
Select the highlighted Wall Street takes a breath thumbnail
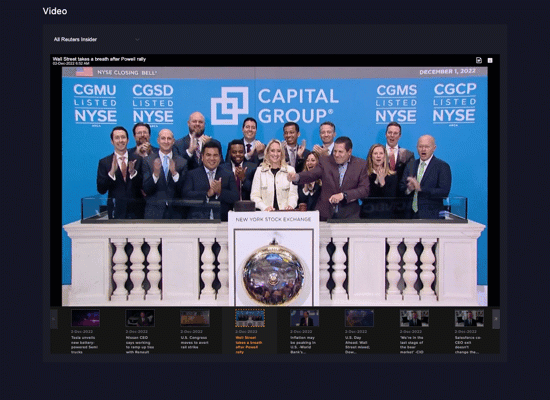pos(250,318)
